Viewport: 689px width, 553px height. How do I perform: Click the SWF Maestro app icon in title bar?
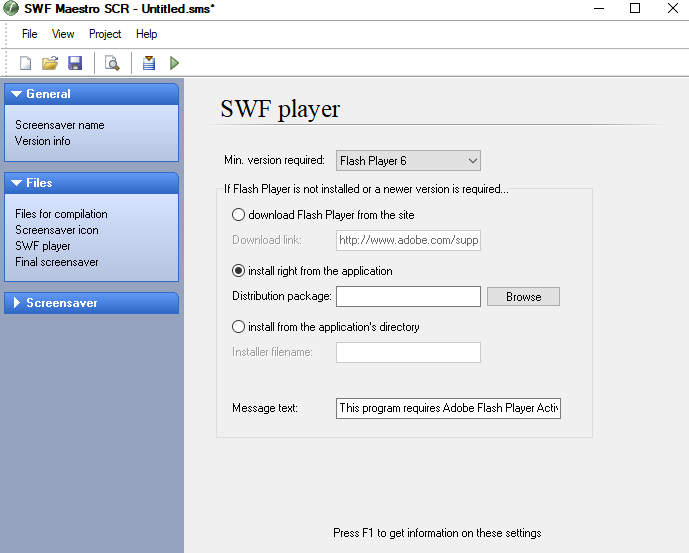[10, 9]
